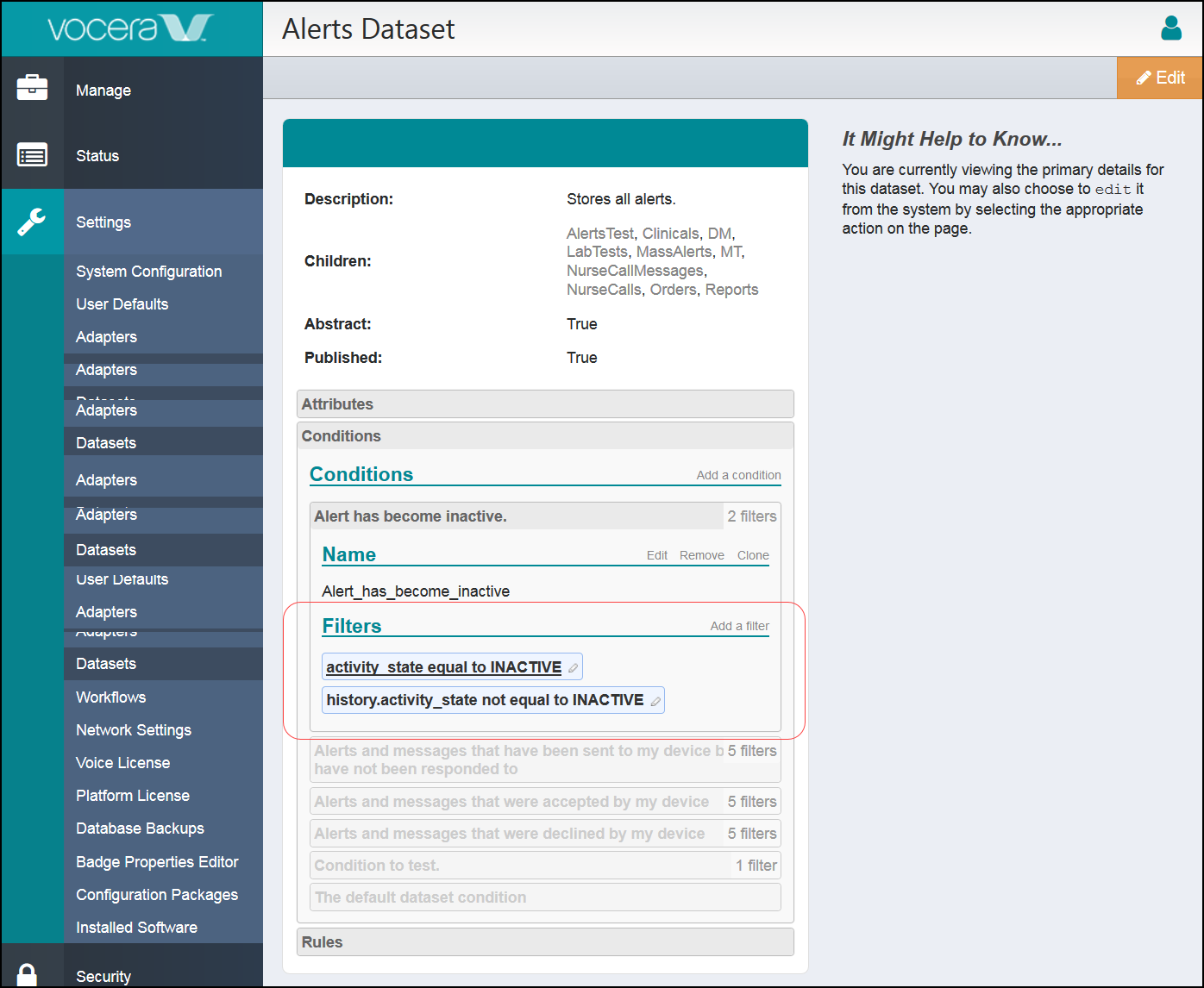The image size is (1204, 988).
Task: Expand the Rules section
Action: pyautogui.click(x=545, y=941)
